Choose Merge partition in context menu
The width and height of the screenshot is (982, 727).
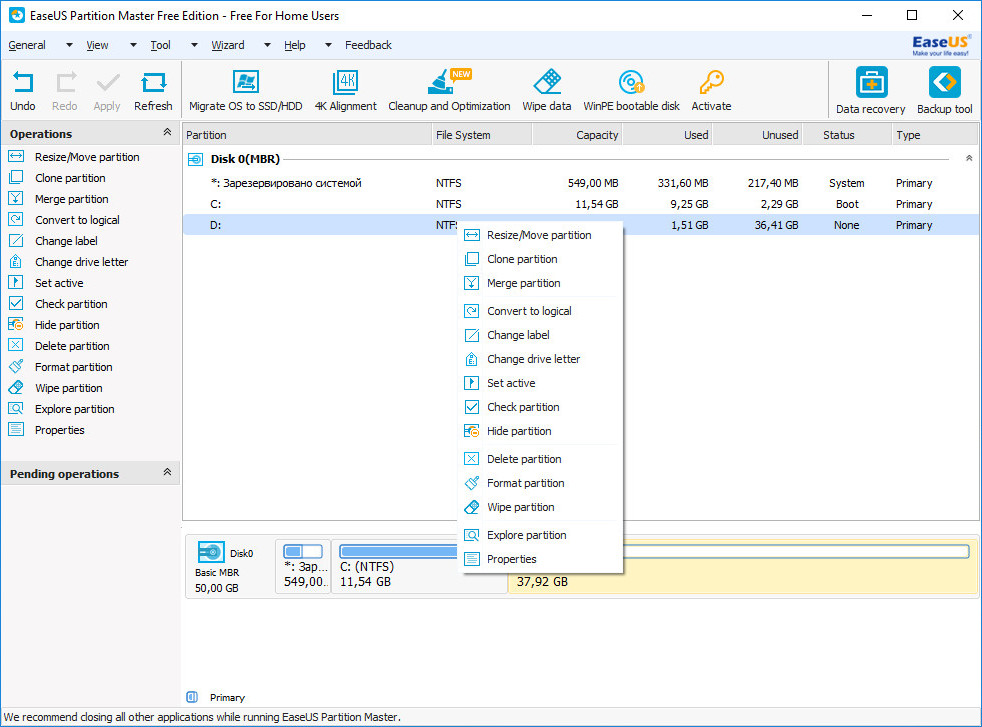click(540, 283)
